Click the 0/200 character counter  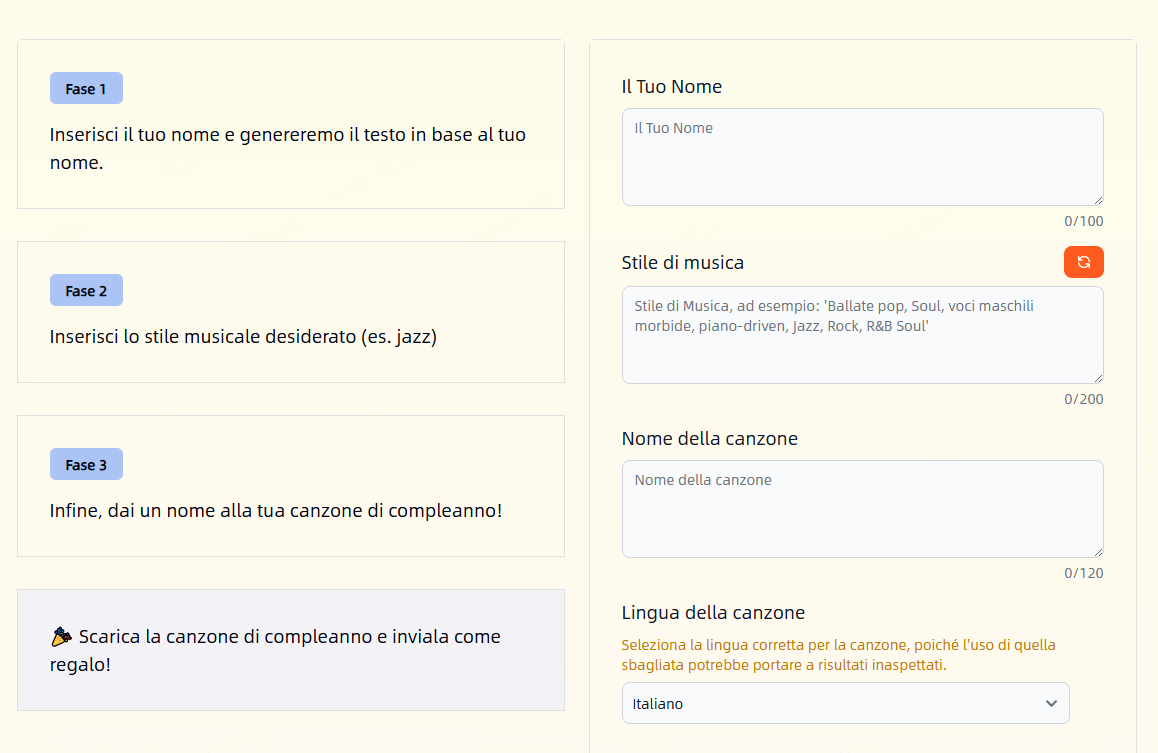[1083, 400]
